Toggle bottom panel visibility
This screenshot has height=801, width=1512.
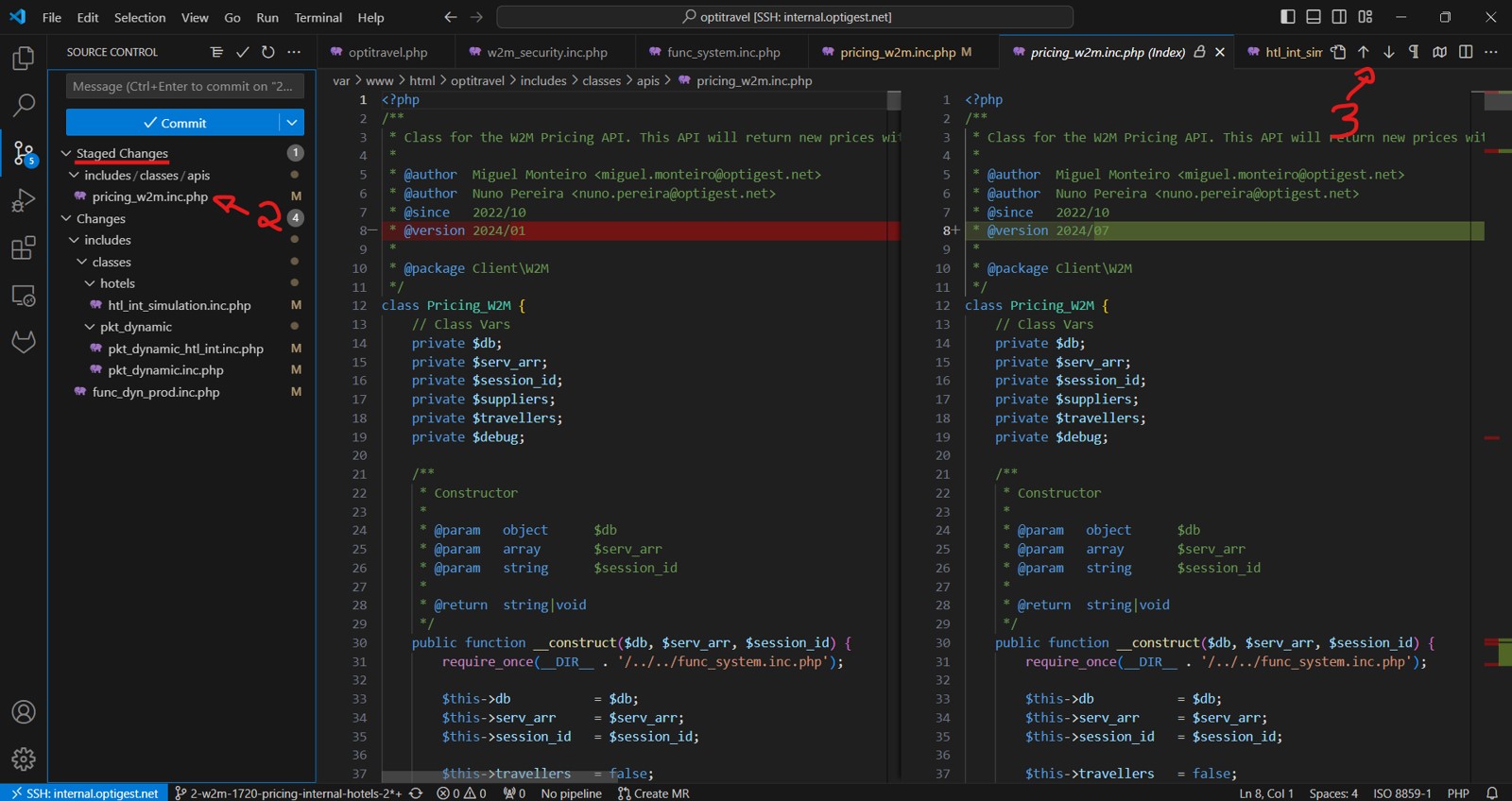[1314, 17]
